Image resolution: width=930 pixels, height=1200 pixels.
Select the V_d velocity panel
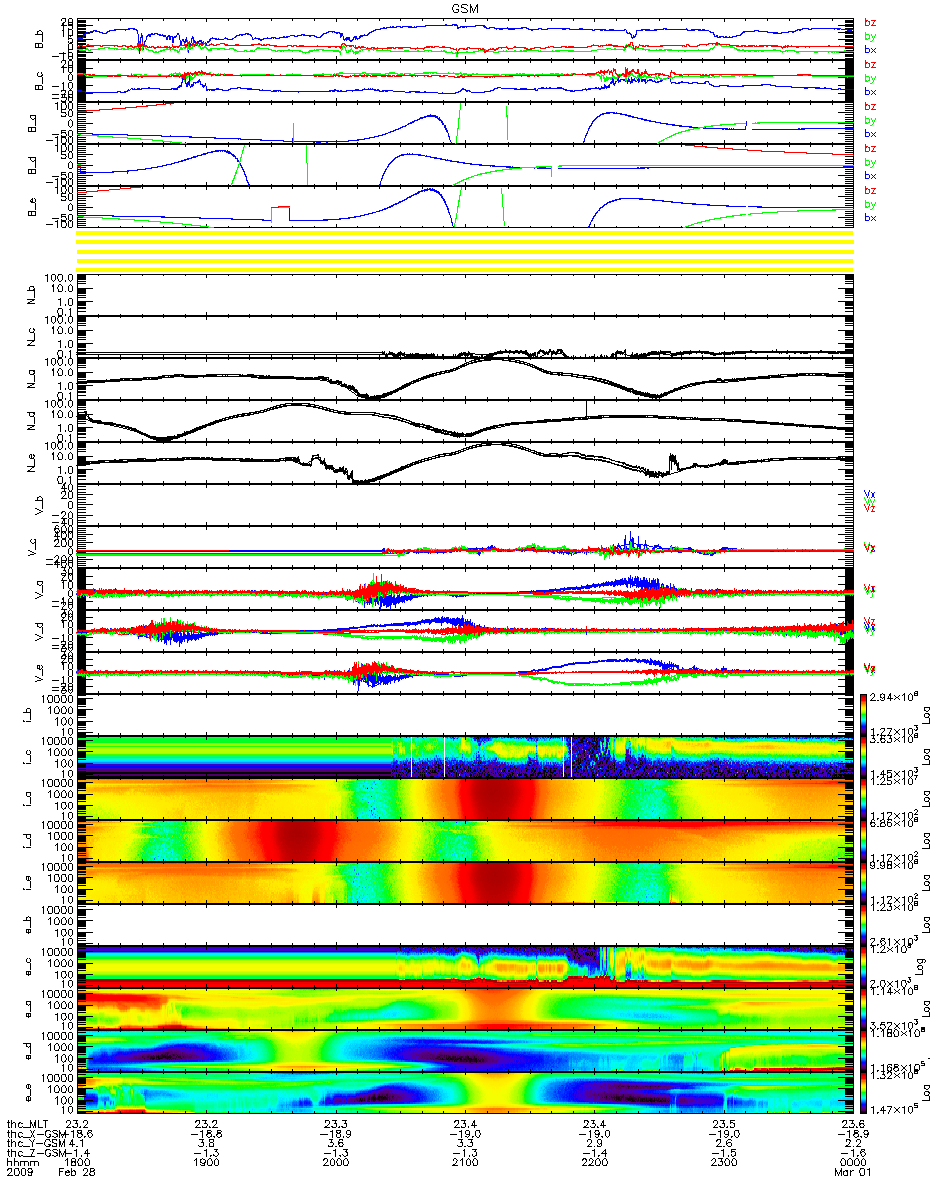[x=464, y=631]
